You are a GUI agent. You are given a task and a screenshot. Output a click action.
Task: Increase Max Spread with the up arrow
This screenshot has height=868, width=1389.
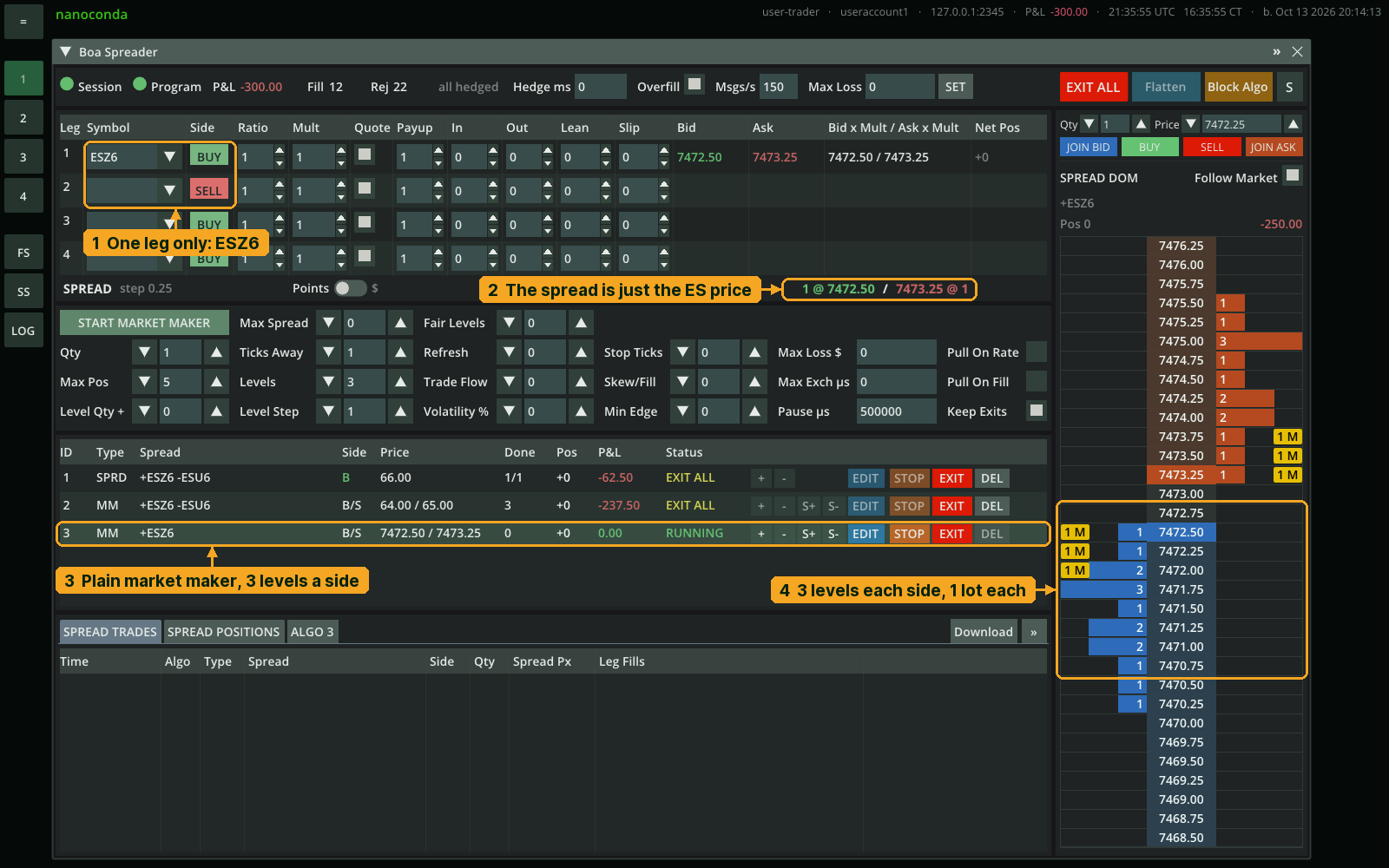click(x=400, y=323)
